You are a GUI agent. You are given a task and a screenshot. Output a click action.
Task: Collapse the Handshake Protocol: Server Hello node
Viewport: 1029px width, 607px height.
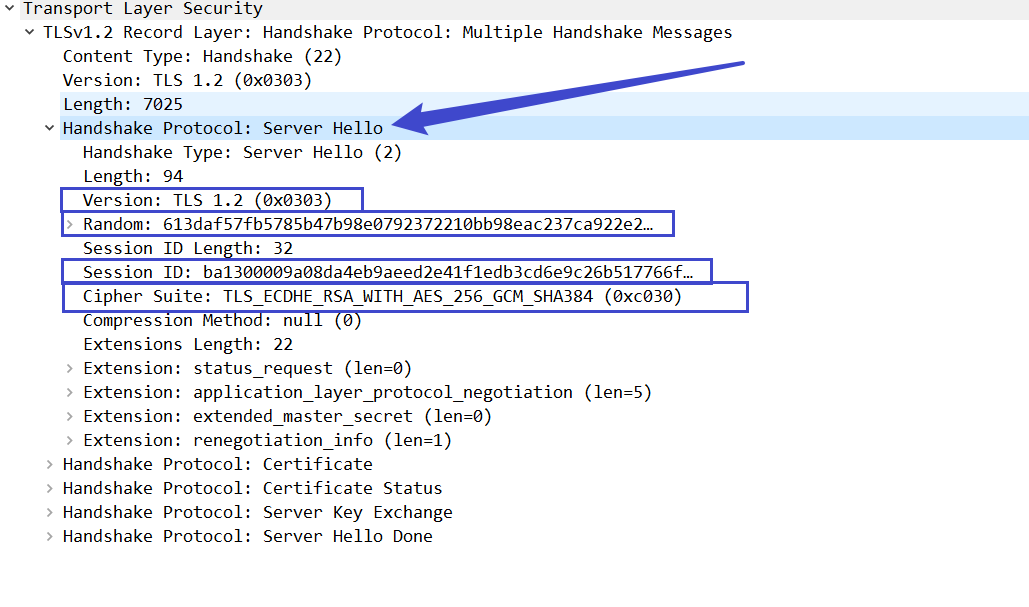(x=49, y=128)
